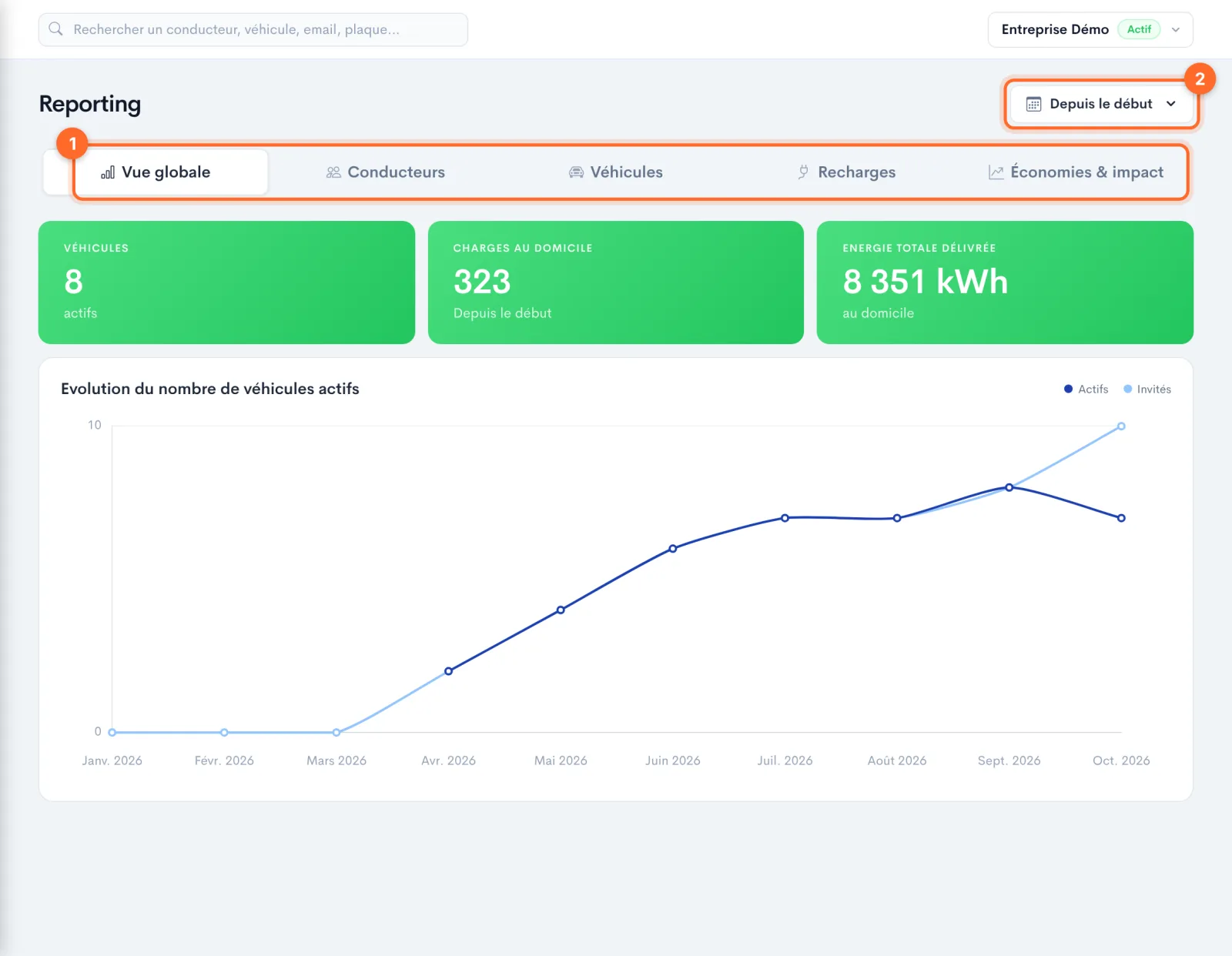Toggle the Invités series in chart legend
This screenshot has width=1232, height=956.
pos(1147,389)
